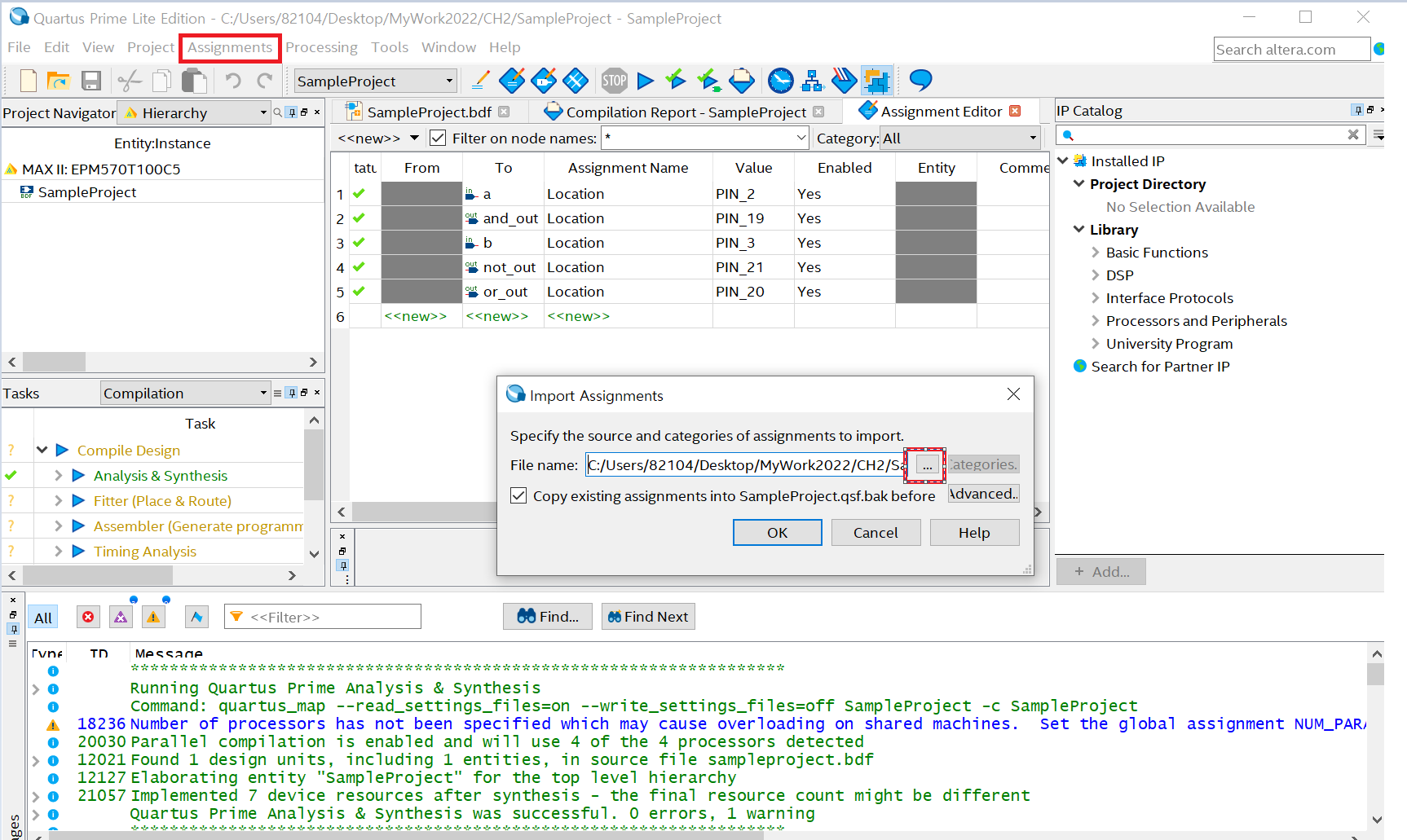The image size is (1407, 840).
Task: Click the Find... button
Action: [x=548, y=617]
